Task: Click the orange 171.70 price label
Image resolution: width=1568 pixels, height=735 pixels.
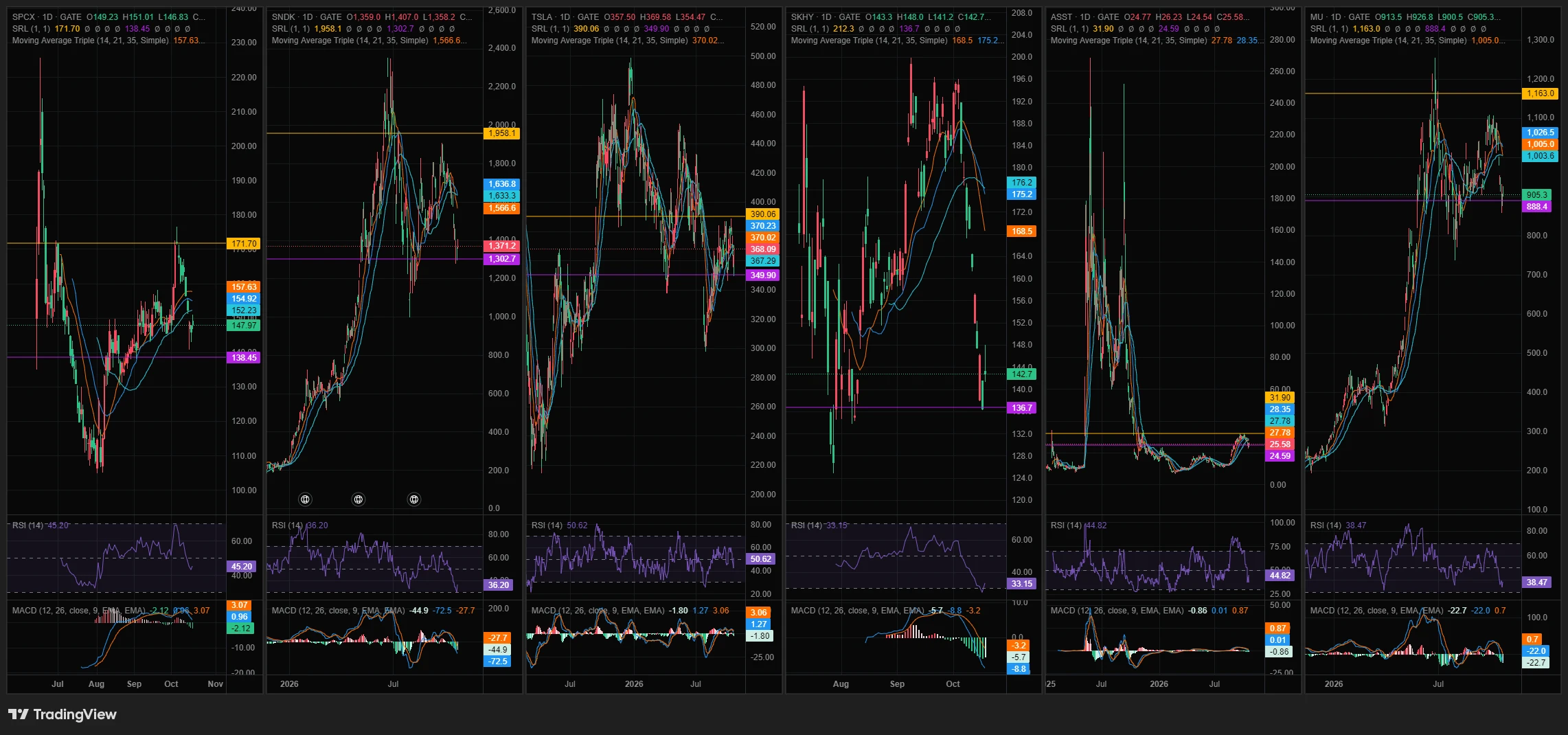Action: (243, 244)
